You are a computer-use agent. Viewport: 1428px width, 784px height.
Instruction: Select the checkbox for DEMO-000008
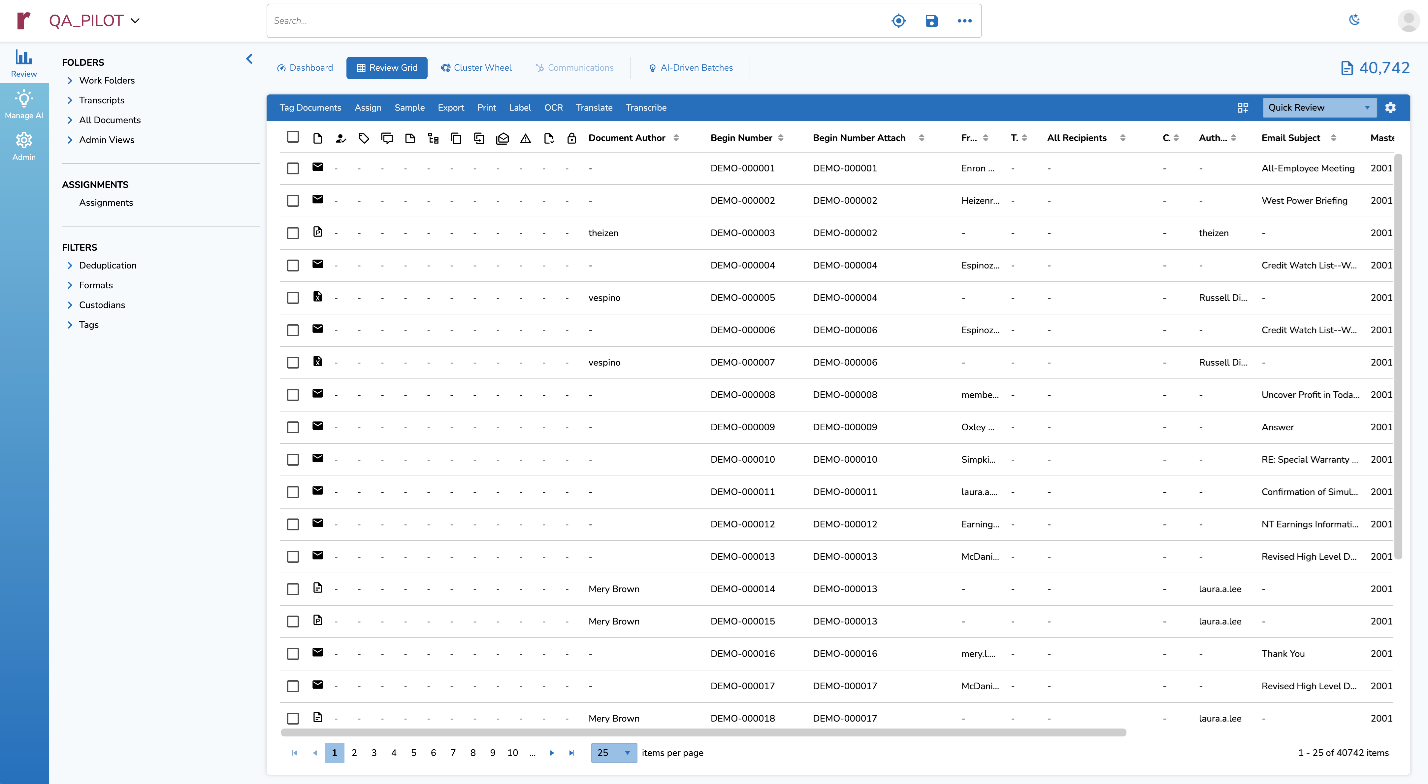(293, 395)
